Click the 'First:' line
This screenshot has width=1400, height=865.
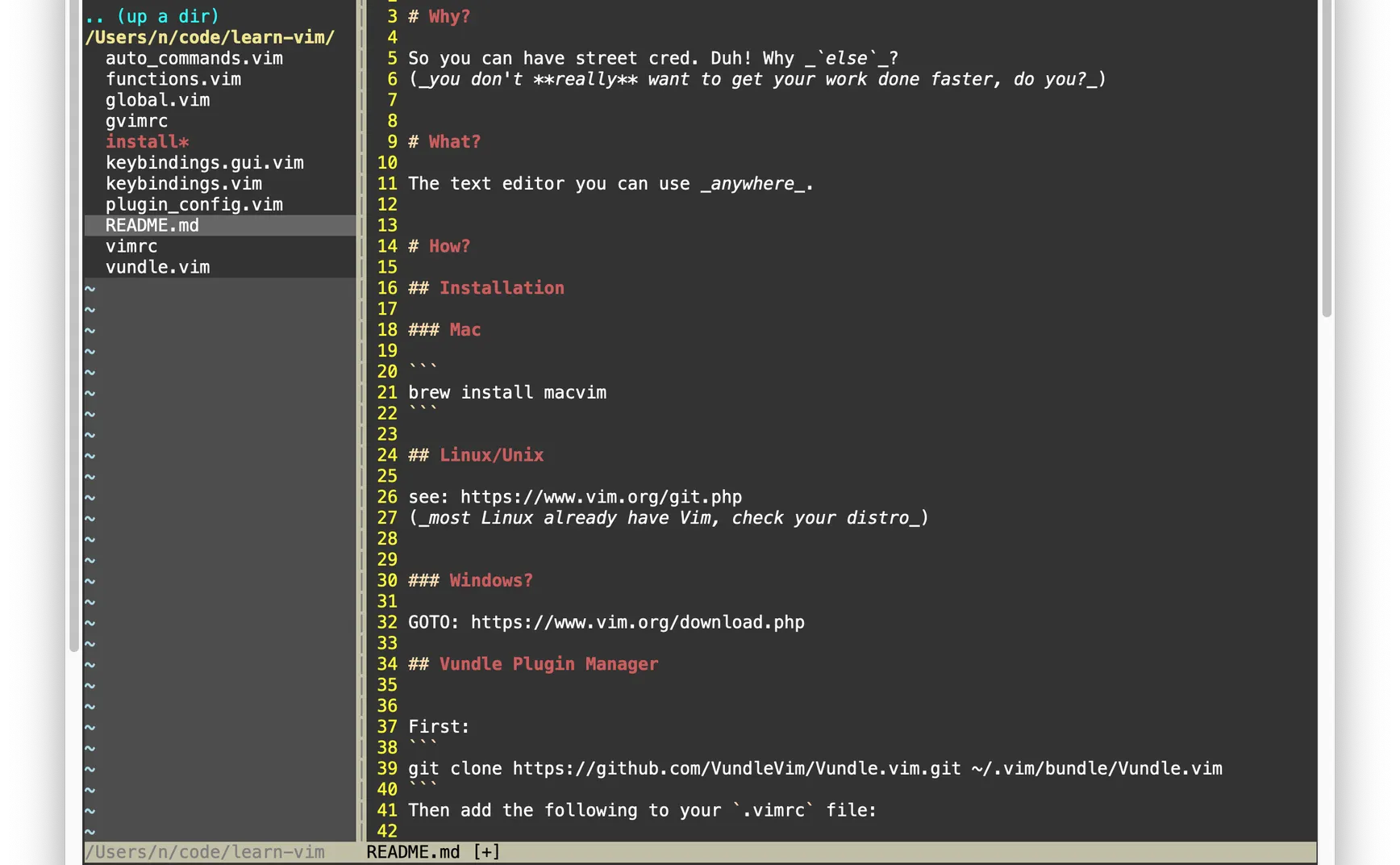pos(439,727)
